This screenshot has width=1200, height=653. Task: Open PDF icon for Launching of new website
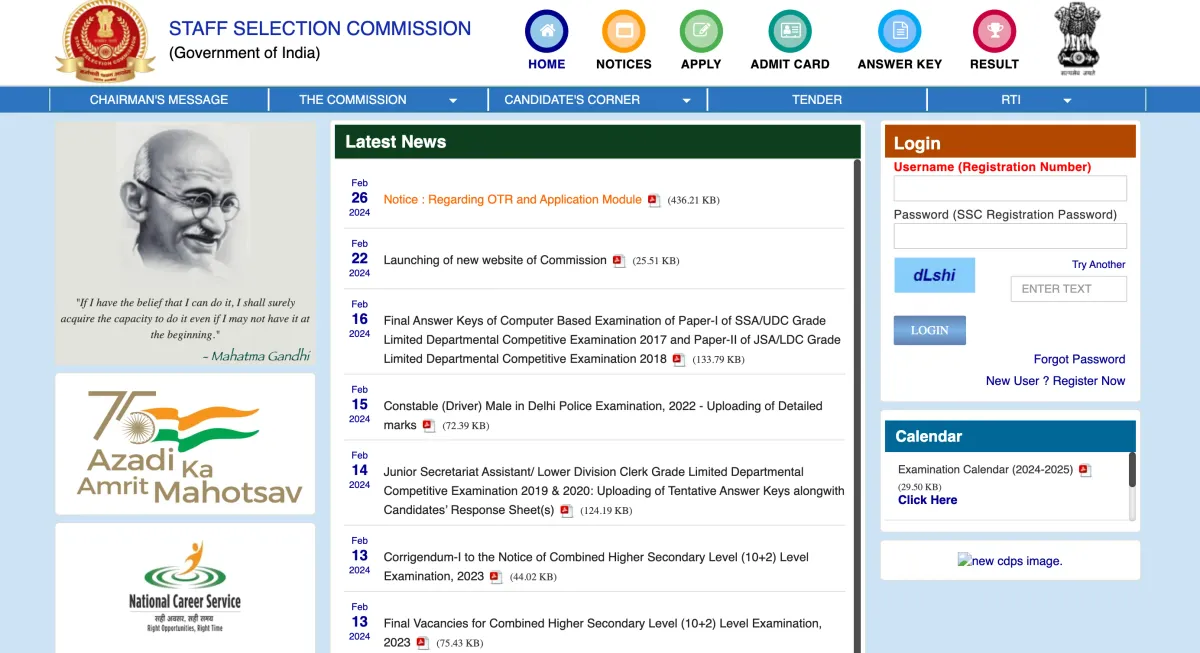pyautogui.click(x=619, y=261)
